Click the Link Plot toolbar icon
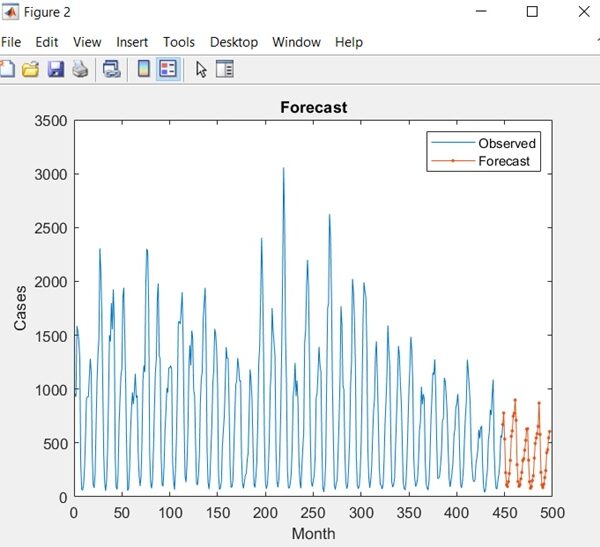Viewport: 600px width, 547px height. (112, 69)
